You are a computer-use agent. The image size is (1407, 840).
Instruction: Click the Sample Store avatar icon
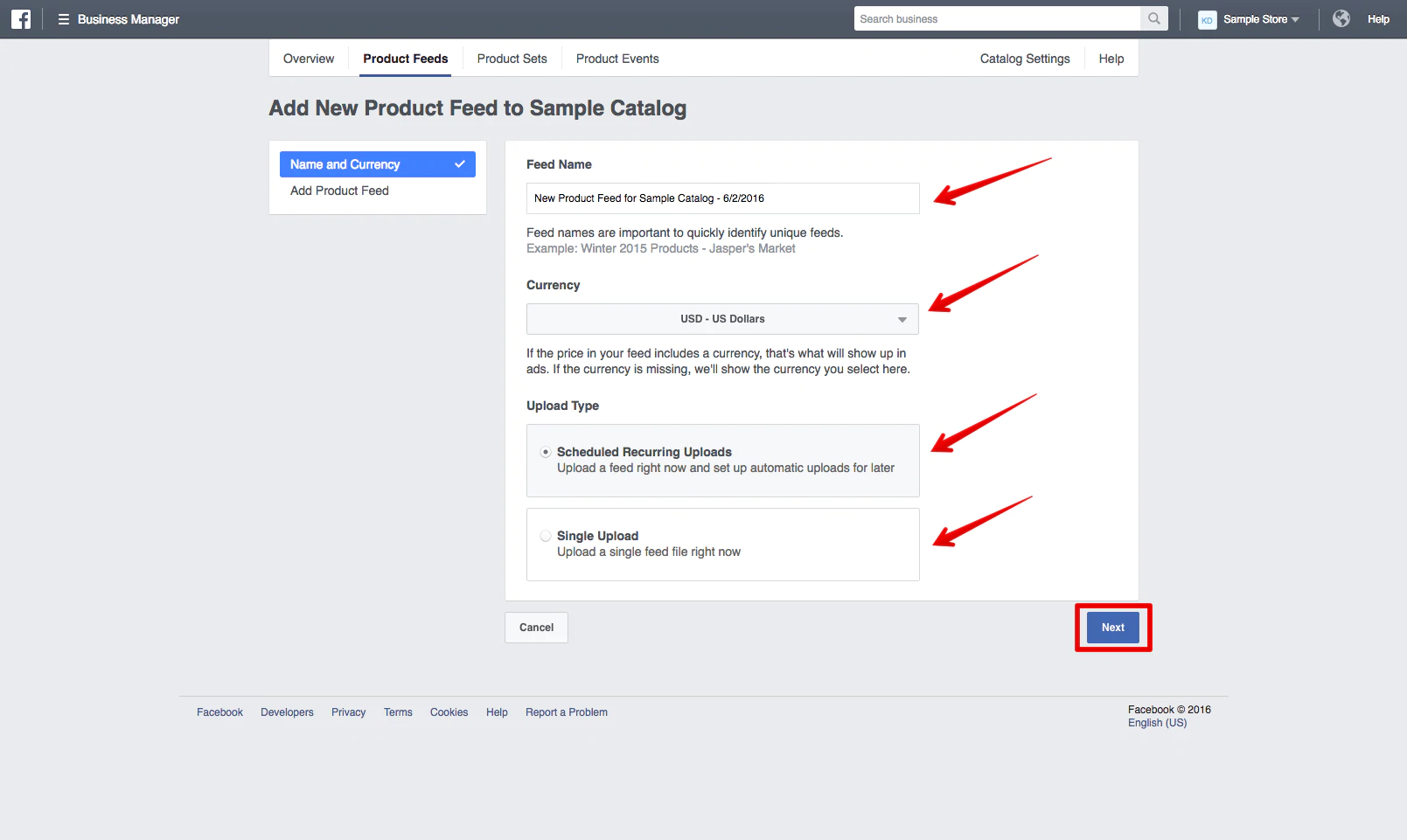click(1207, 20)
